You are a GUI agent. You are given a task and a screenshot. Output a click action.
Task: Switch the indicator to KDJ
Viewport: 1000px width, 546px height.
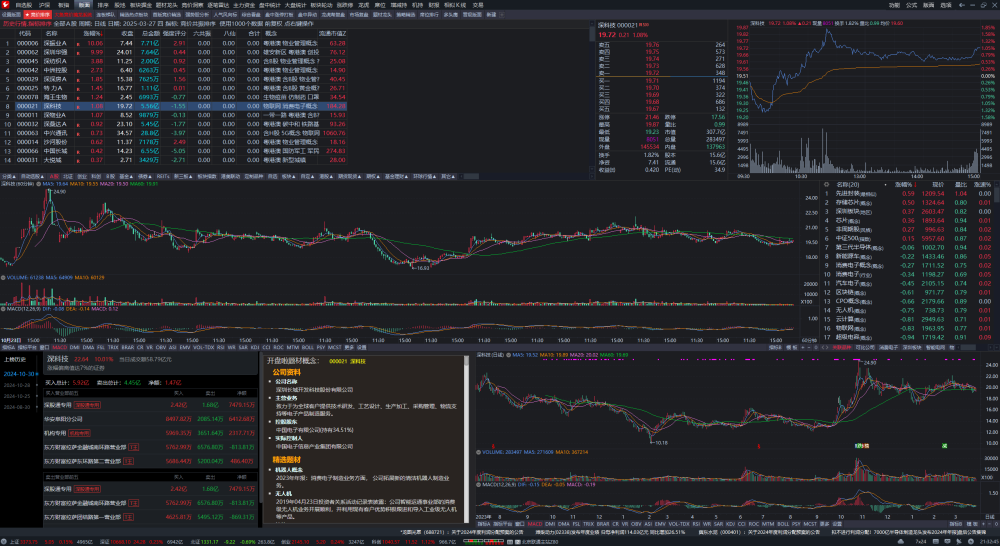pyautogui.click(x=255, y=348)
